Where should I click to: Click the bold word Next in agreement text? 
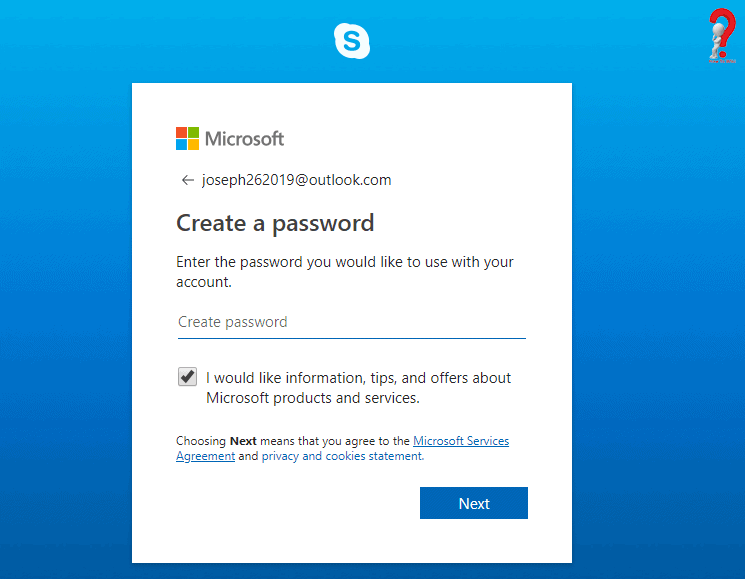click(243, 441)
